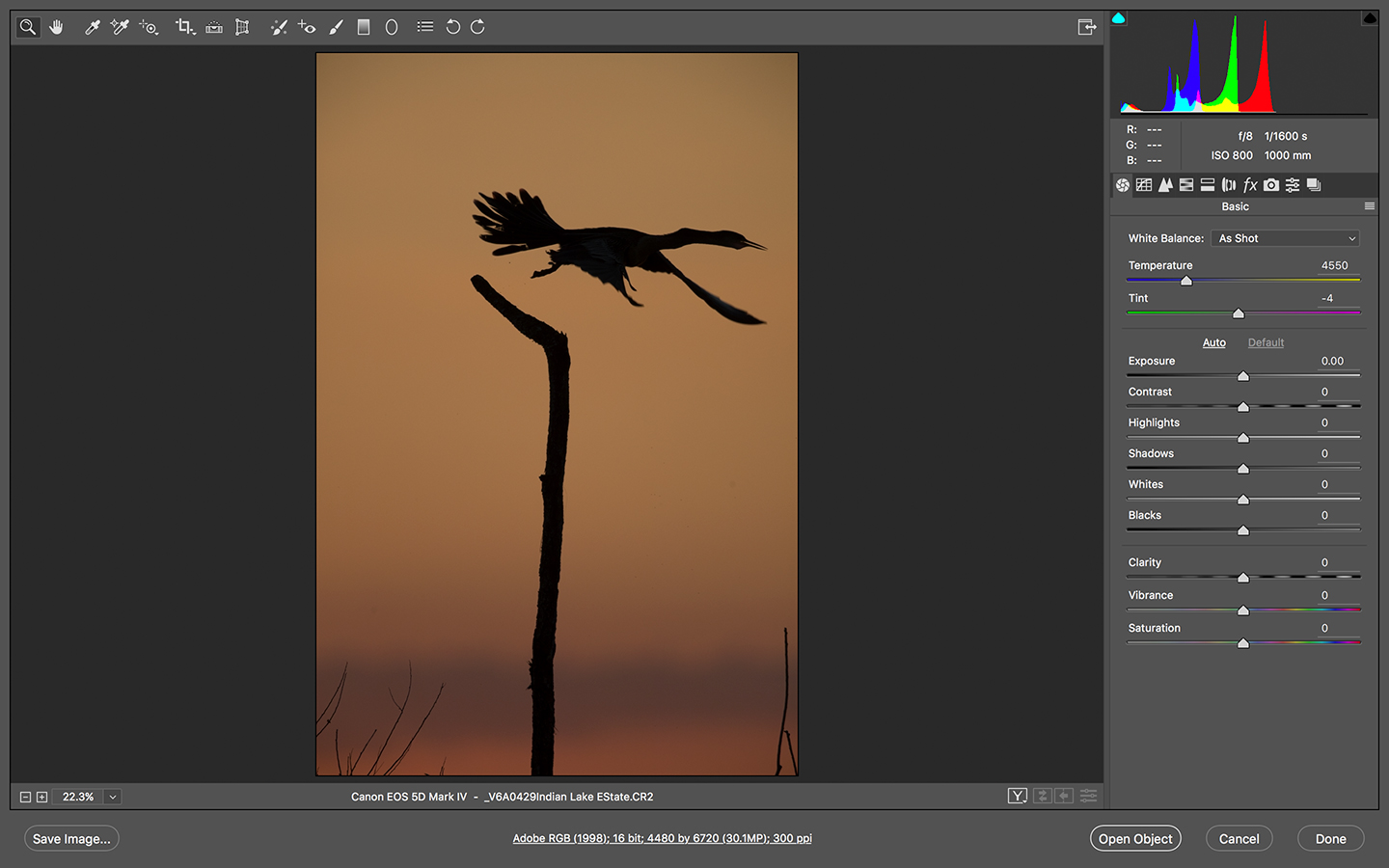Switch to the Split Toning panel tab
Viewport: 1389px width, 868px height.
(1208, 185)
